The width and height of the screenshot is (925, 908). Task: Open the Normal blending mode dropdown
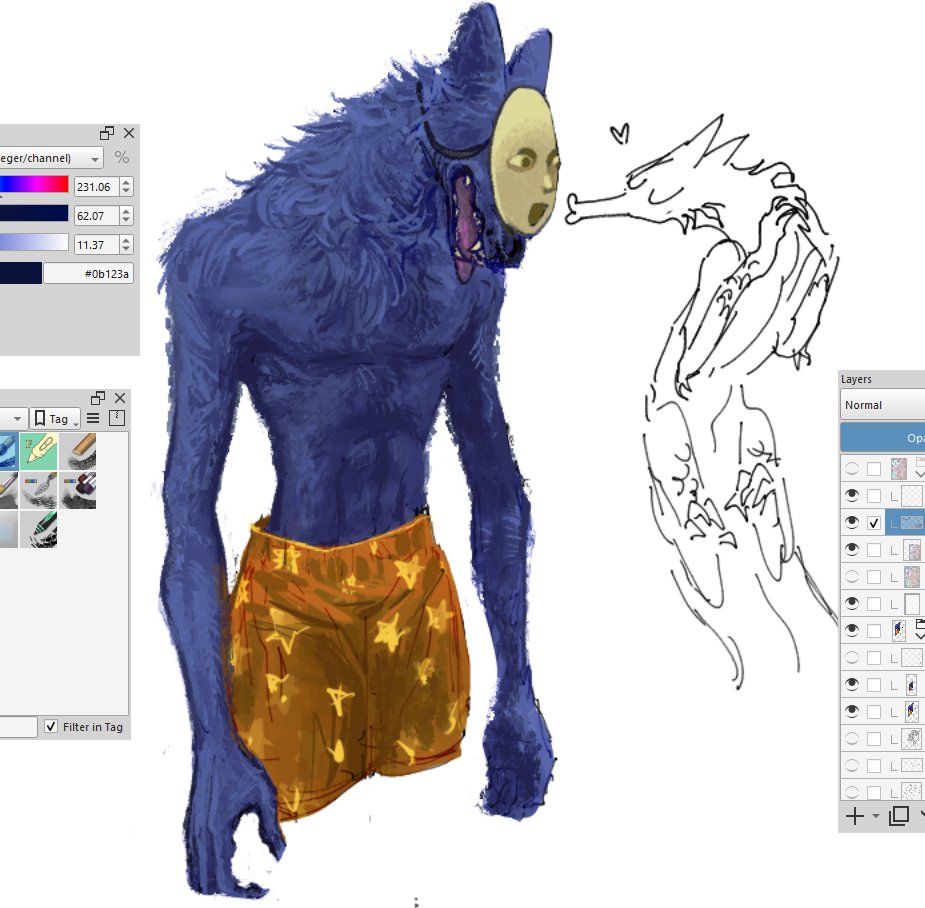pos(882,405)
